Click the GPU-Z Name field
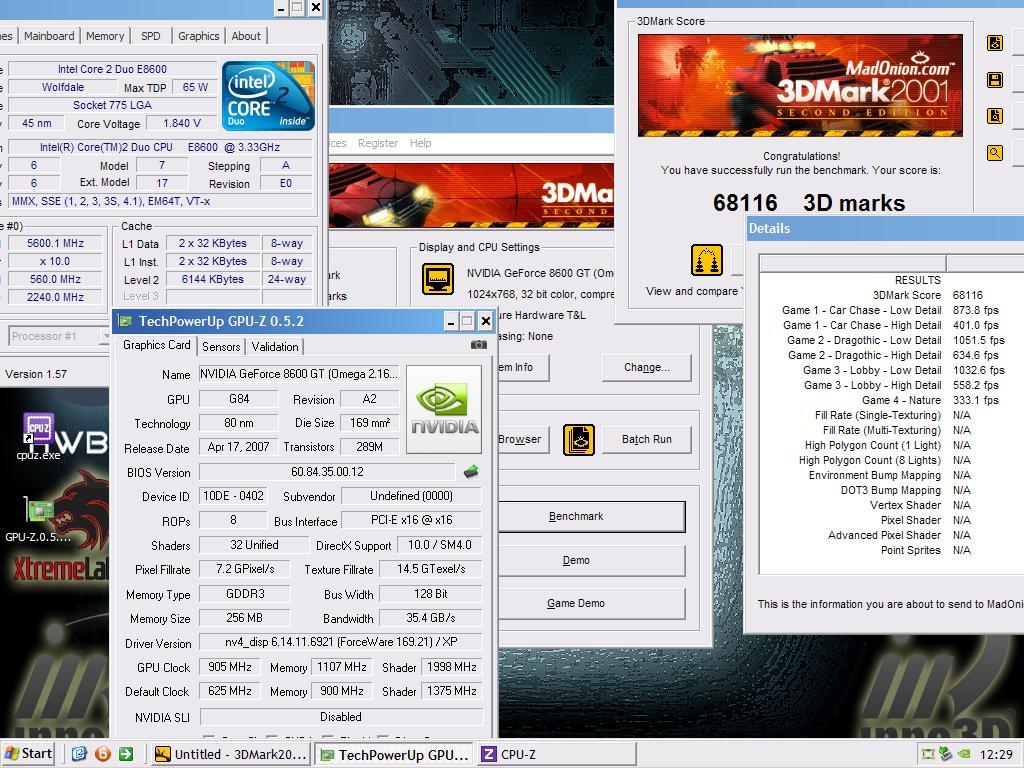The image size is (1024, 768). [x=299, y=374]
